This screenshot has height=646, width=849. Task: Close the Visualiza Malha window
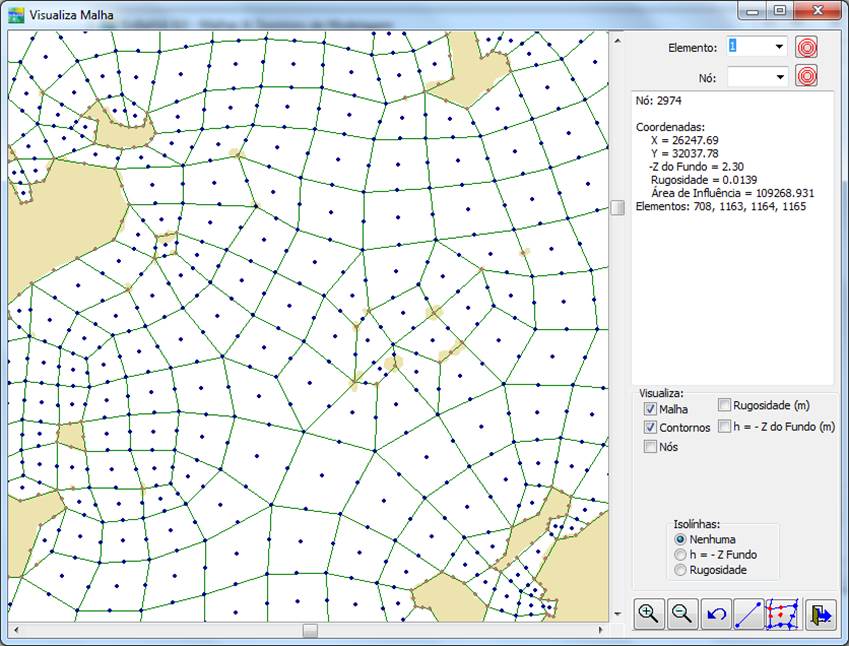(x=818, y=11)
